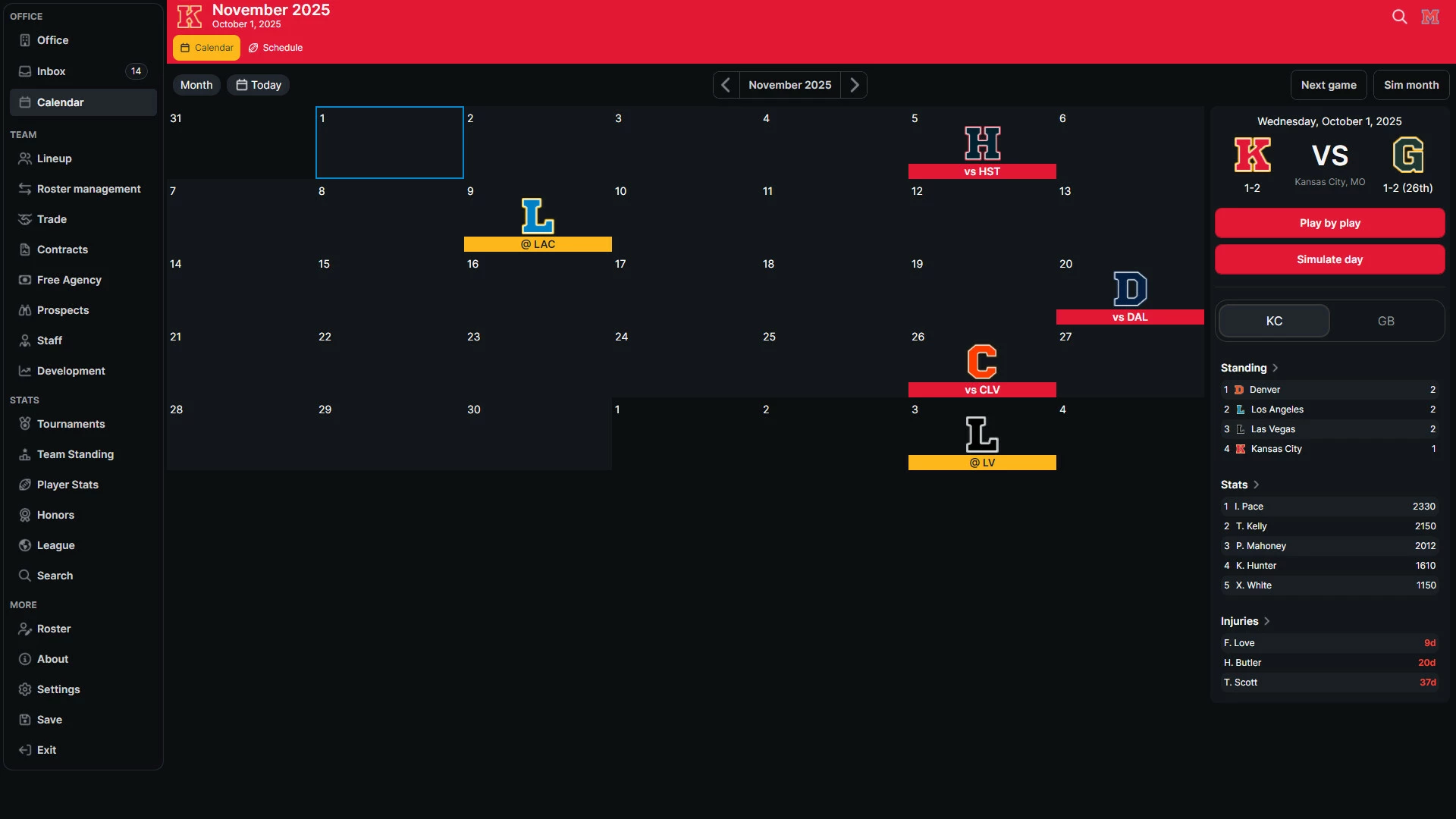Switch team panel to GB
The height and width of the screenshot is (819, 1456).
click(1385, 321)
